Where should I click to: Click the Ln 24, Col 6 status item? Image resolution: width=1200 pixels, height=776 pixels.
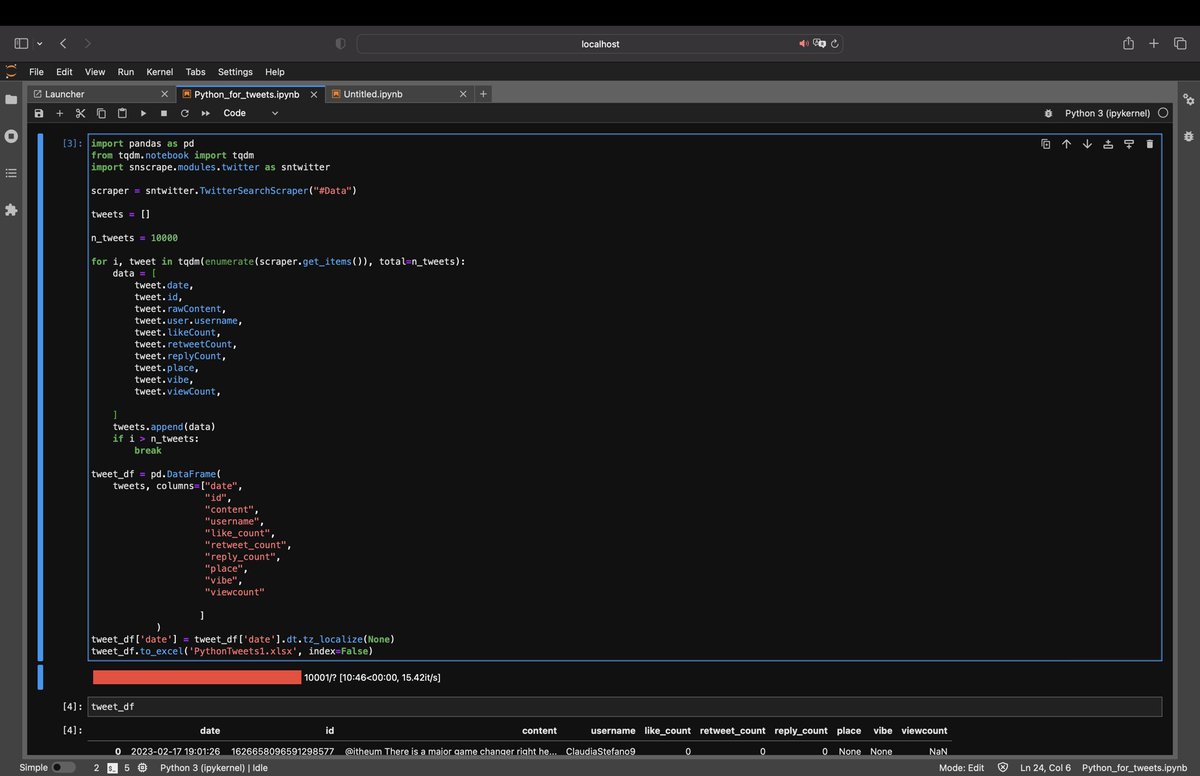pyautogui.click(x=1046, y=768)
